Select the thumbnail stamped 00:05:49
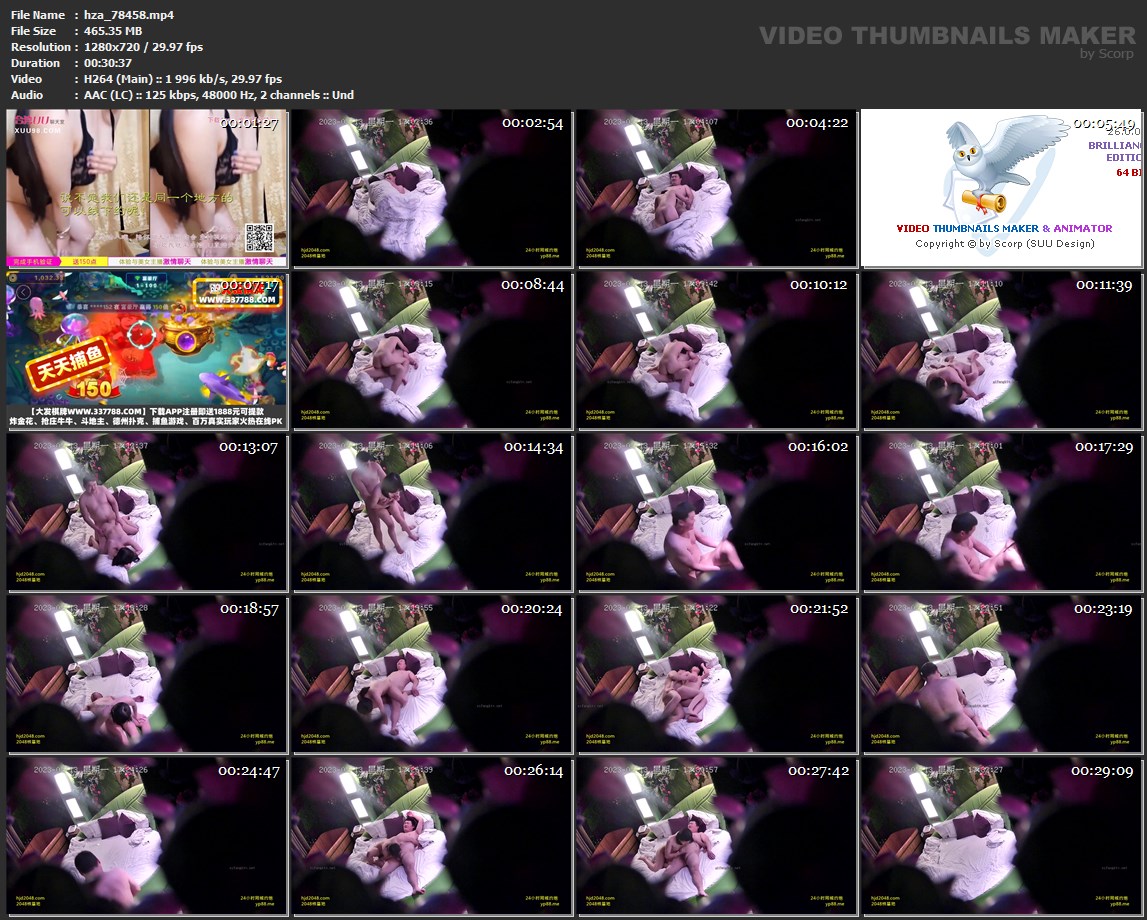The image size is (1147, 920). coord(1002,188)
